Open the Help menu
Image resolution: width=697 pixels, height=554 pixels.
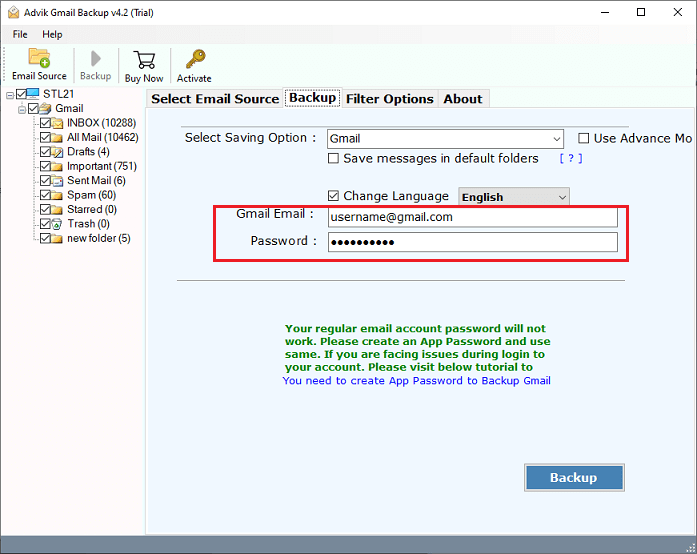coord(52,34)
